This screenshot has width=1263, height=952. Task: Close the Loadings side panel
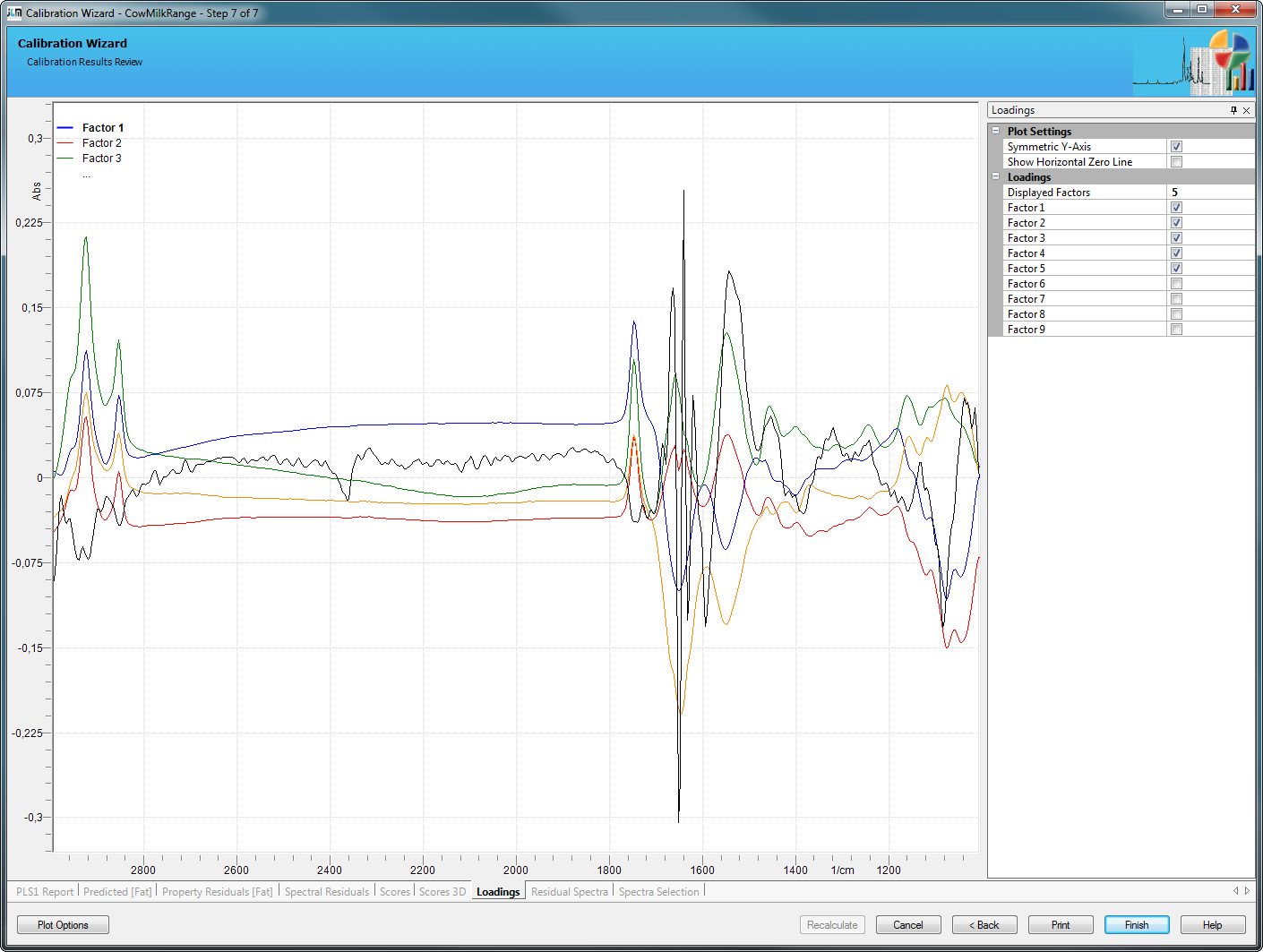[1246, 110]
